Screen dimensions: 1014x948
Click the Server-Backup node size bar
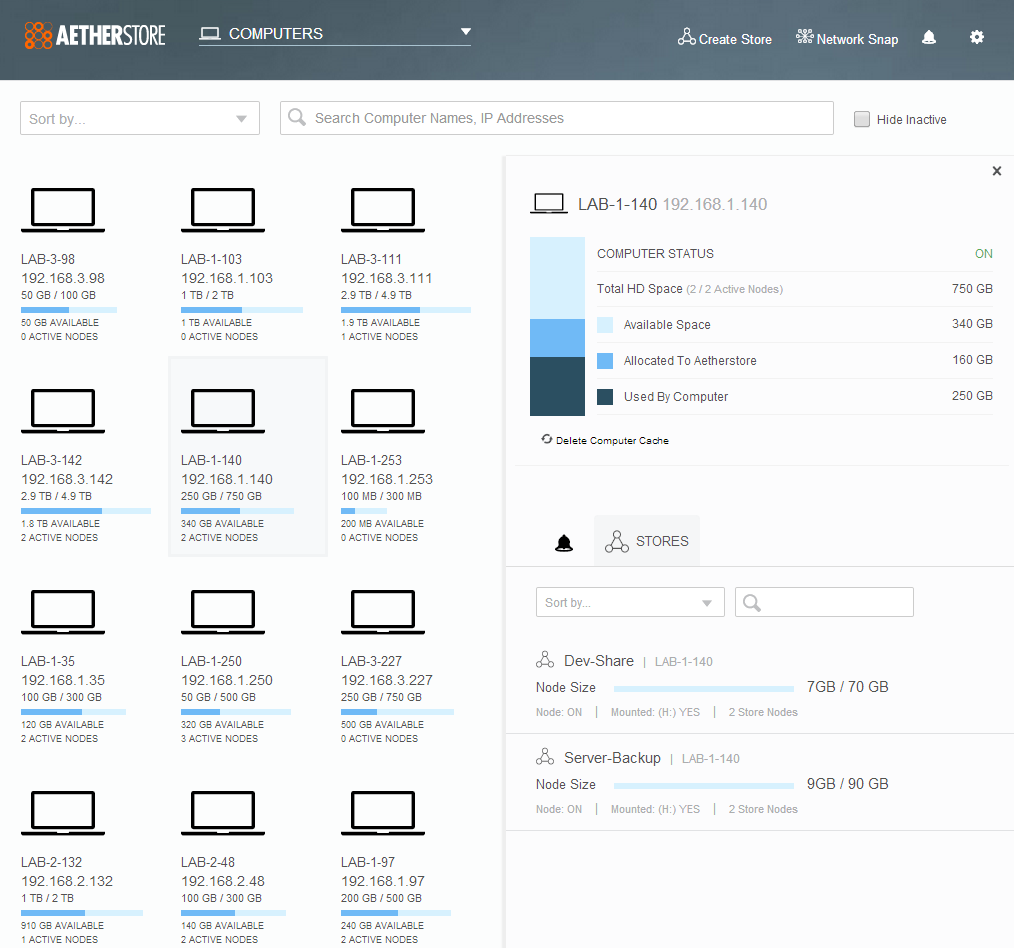coord(703,785)
